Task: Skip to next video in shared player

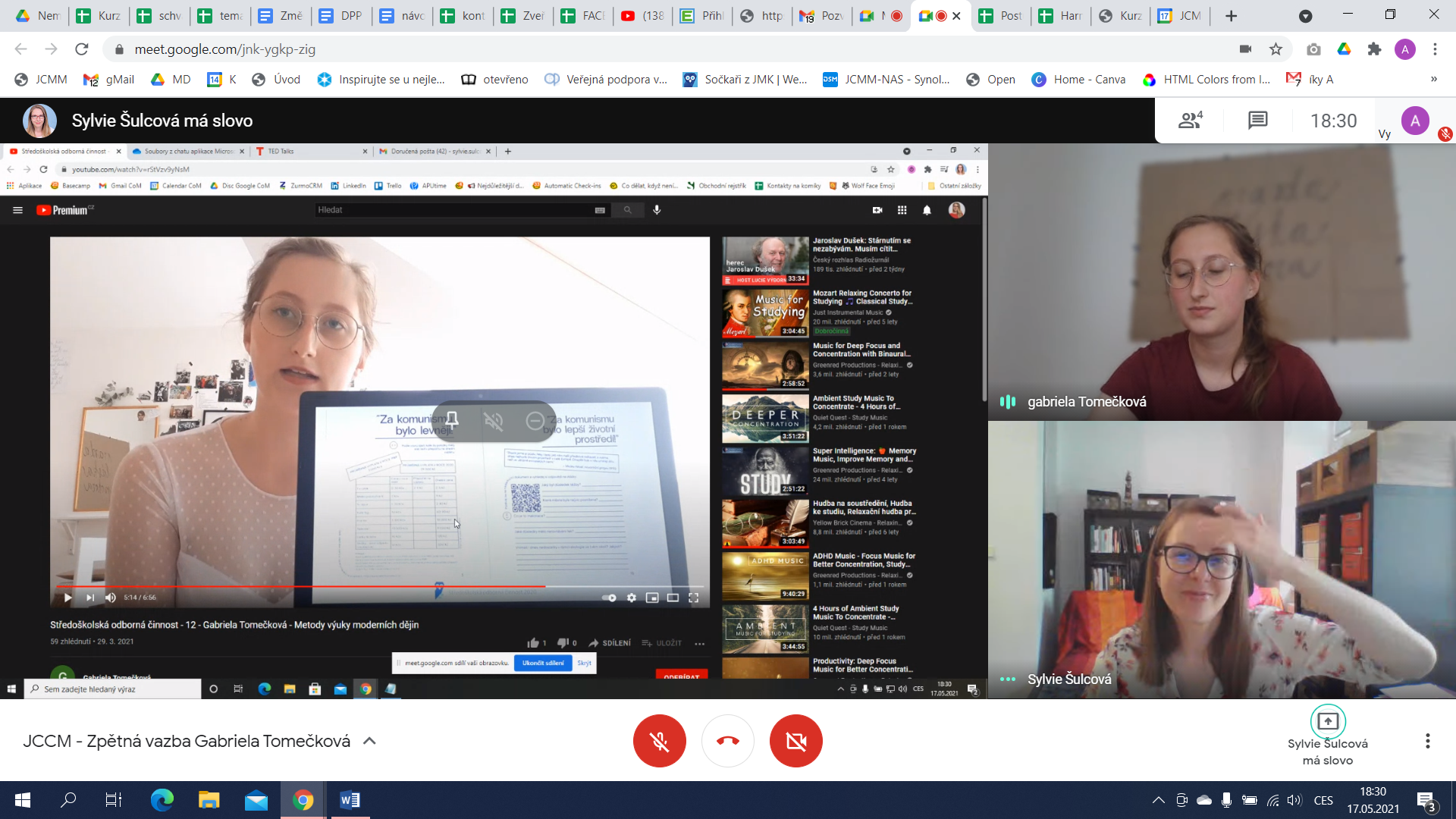Action: click(90, 598)
